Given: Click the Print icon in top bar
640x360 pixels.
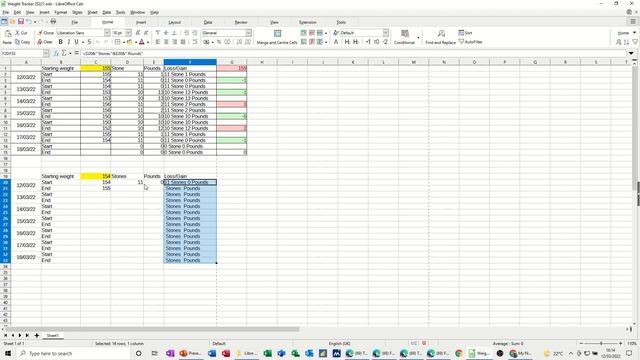Looking at the screenshot, I should coord(53,22).
